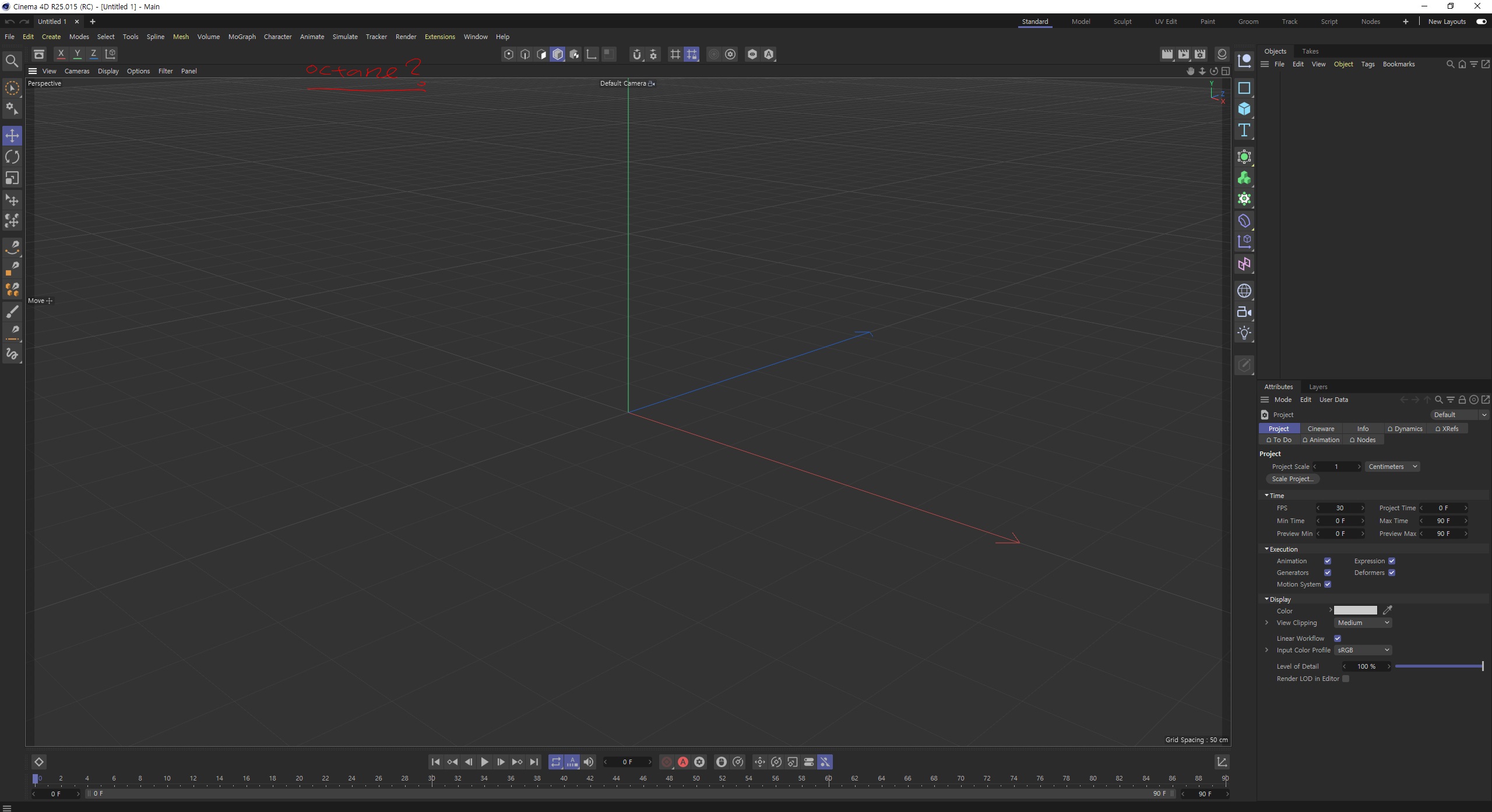The image size is (1492, 812).
Task: Open the search magnifier at top-left
Action: click(x=12, y=61)
